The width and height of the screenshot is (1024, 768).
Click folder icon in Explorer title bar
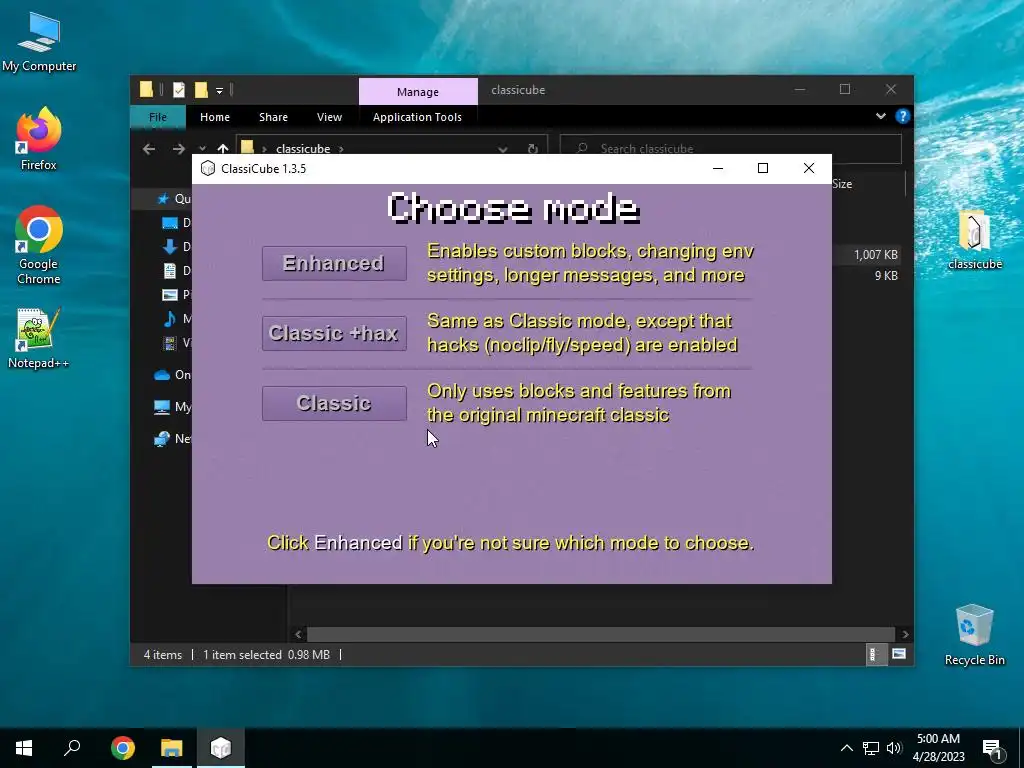[146, 89]
